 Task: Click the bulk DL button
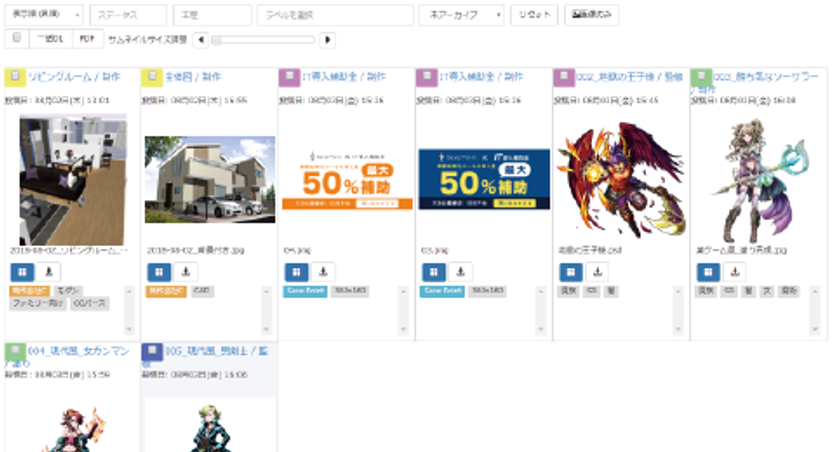click(50, 39)
